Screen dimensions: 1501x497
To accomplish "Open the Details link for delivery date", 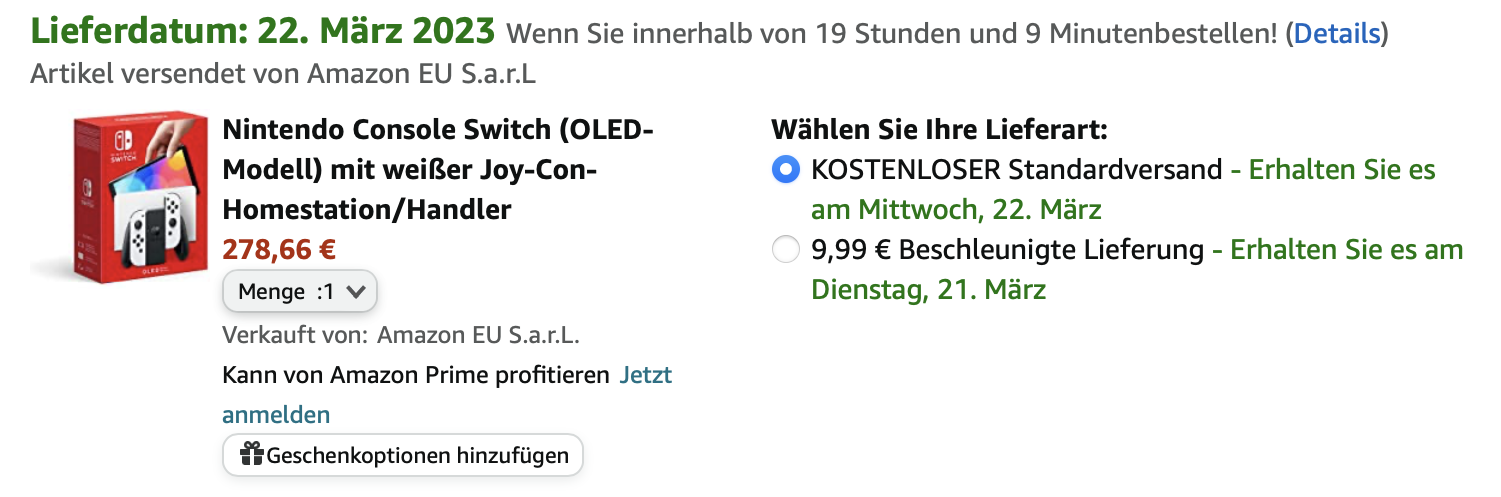I will pyautogui.click(x=1337, y=34).
